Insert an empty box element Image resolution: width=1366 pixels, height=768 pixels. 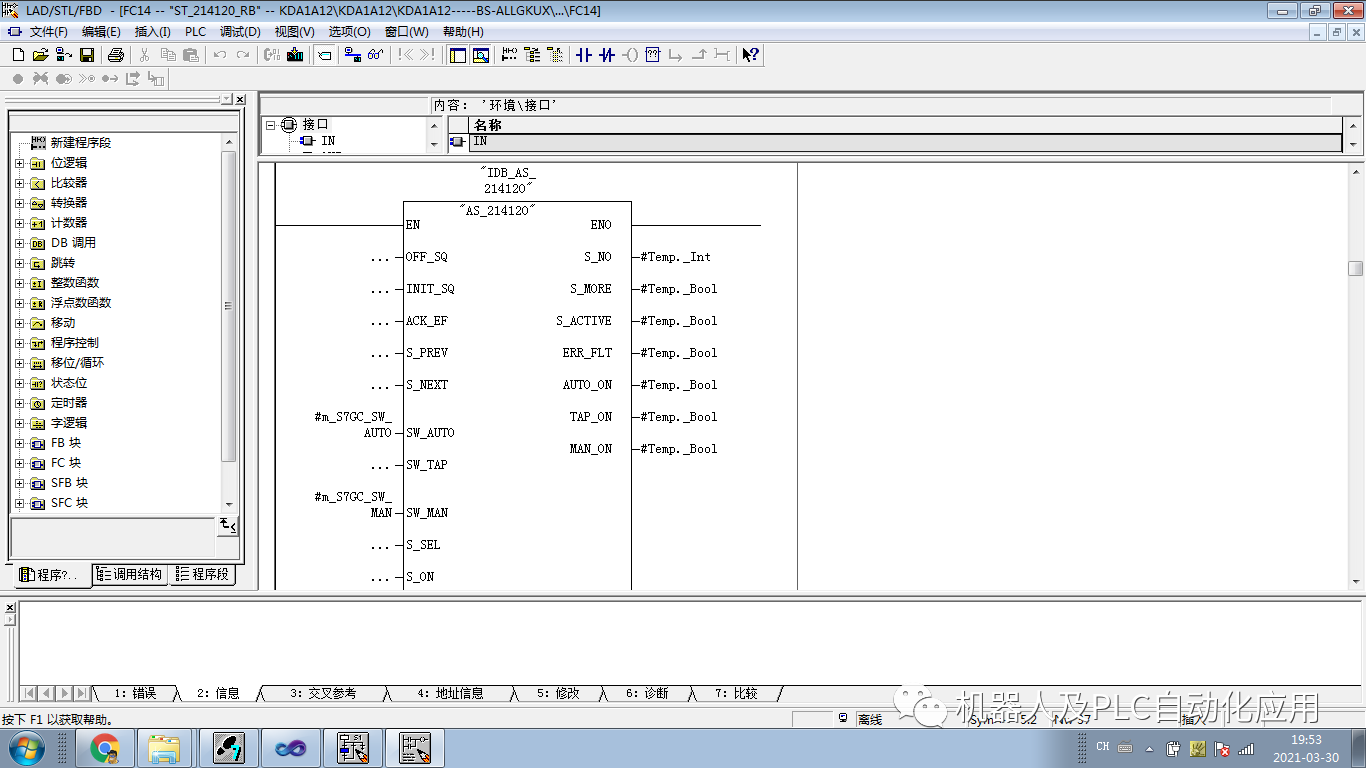tap(653, 55)
